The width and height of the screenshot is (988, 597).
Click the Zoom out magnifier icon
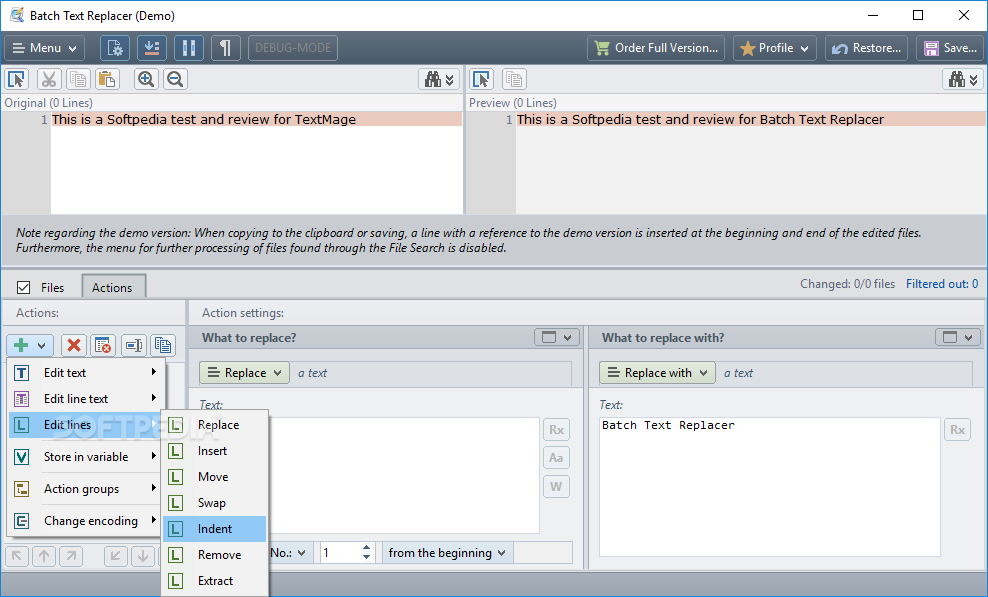pos(175,79)
